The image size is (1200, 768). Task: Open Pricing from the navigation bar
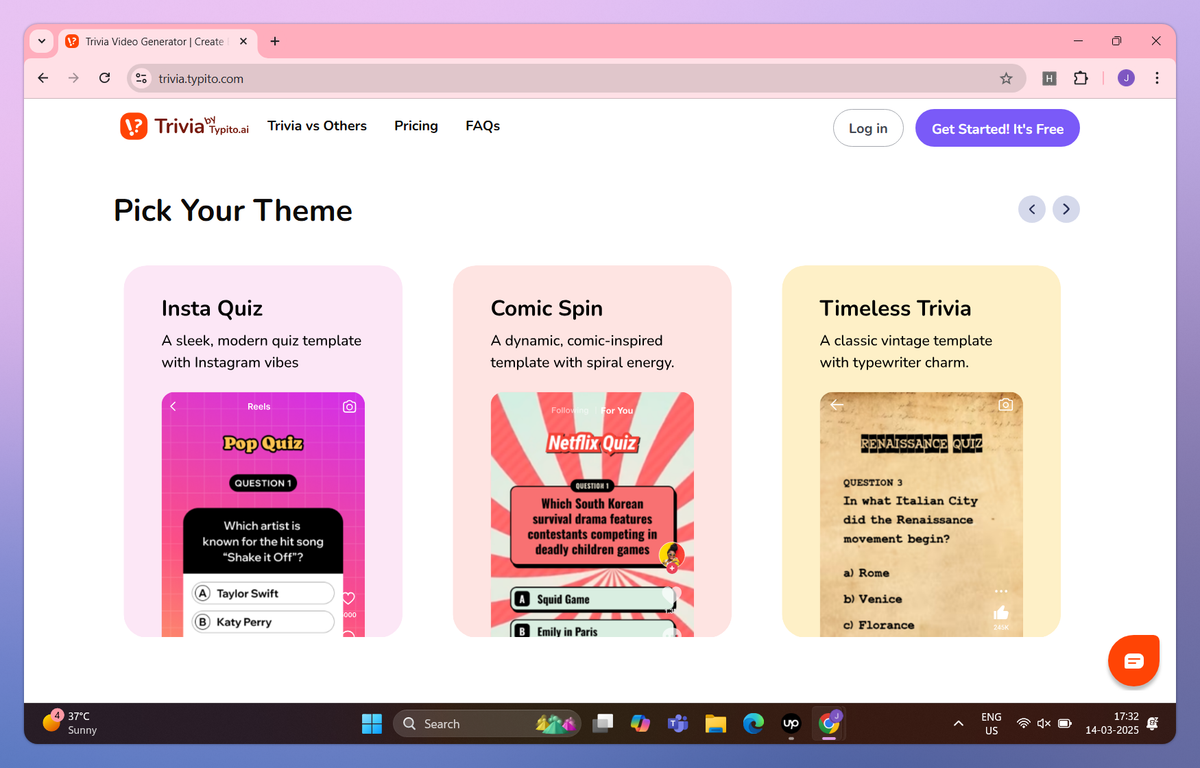pos(416,126)
